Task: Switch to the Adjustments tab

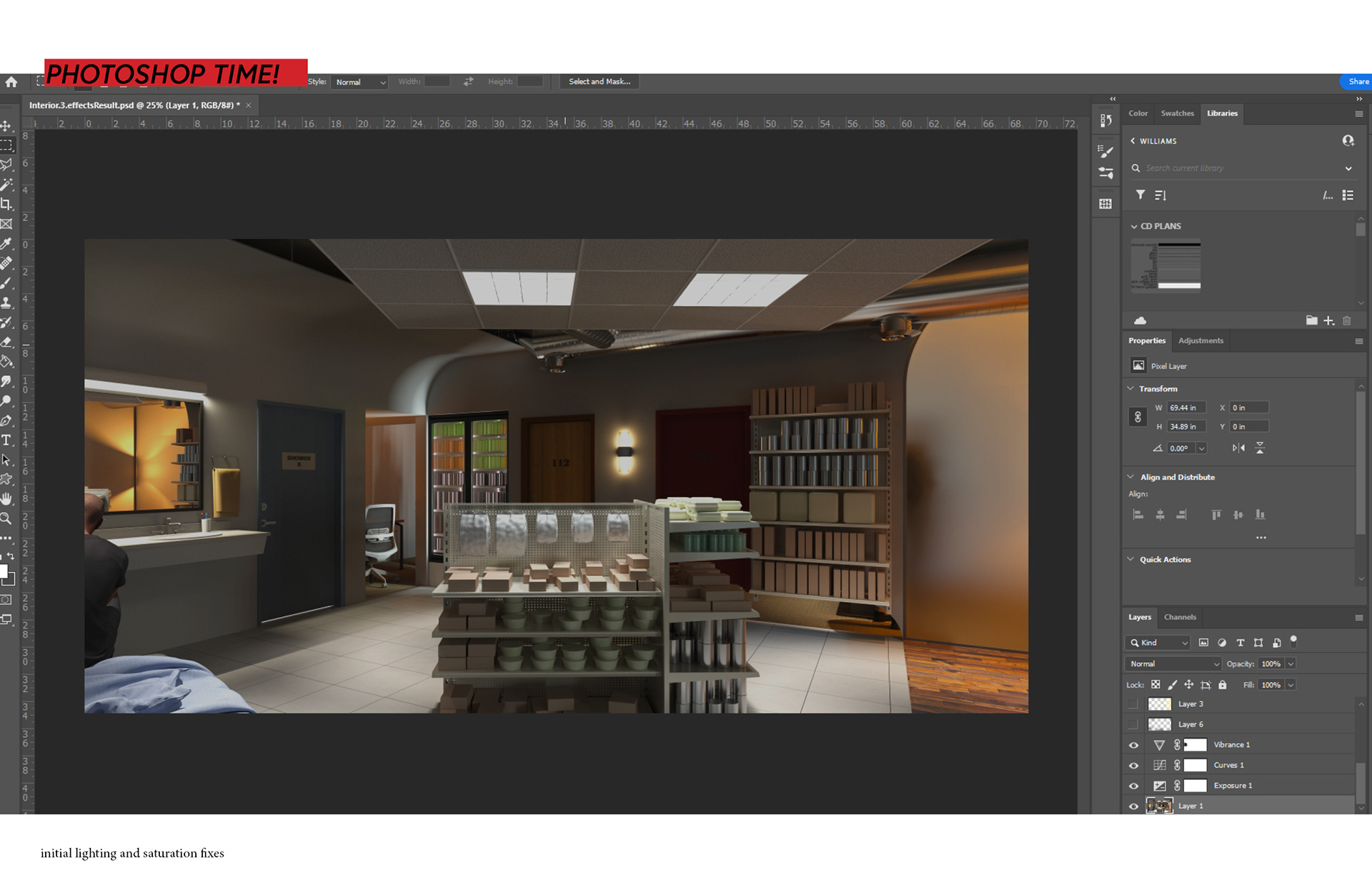Action: click(x=1200, y=341)
